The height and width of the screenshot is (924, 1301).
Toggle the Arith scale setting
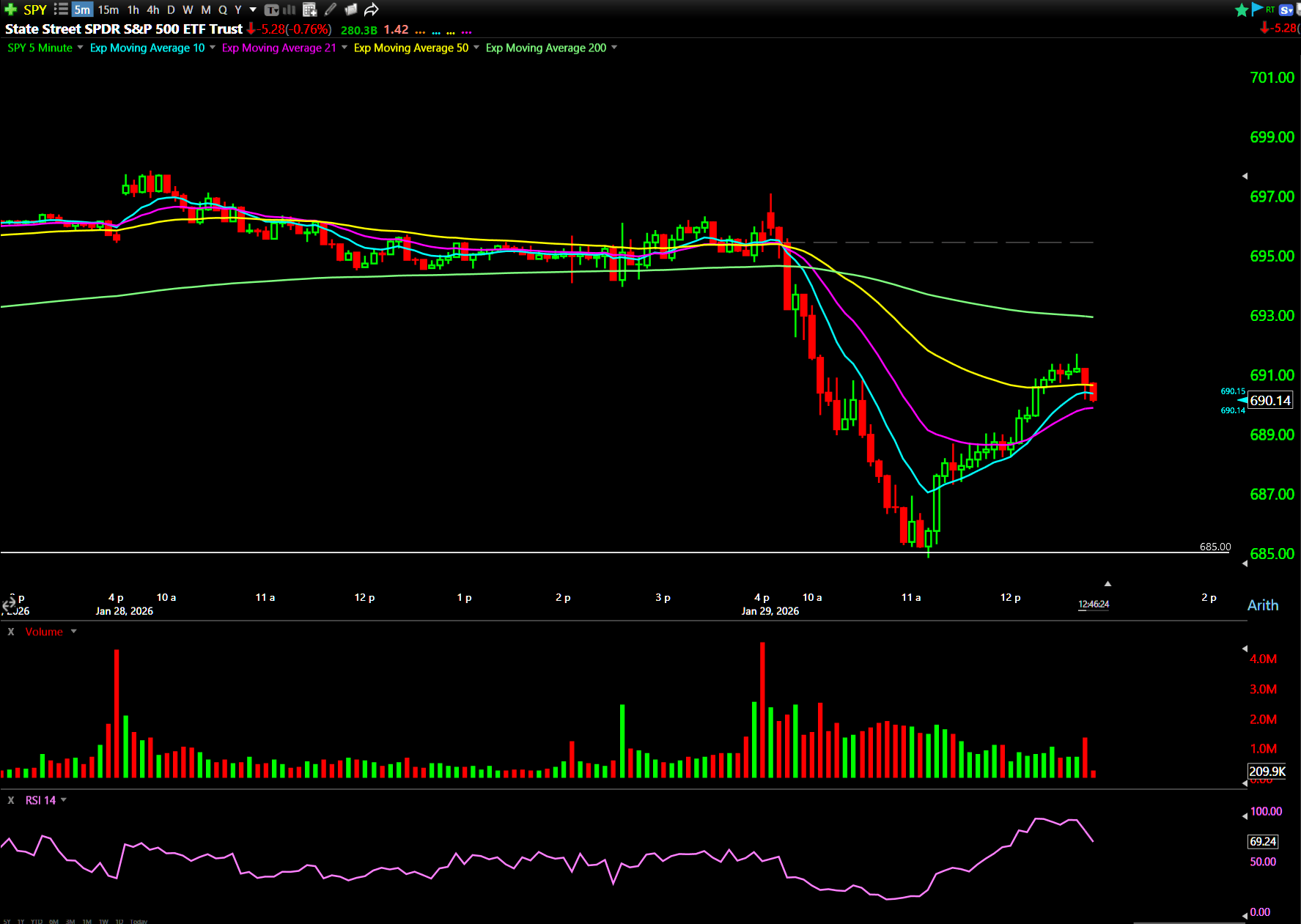coord(1262,605)
